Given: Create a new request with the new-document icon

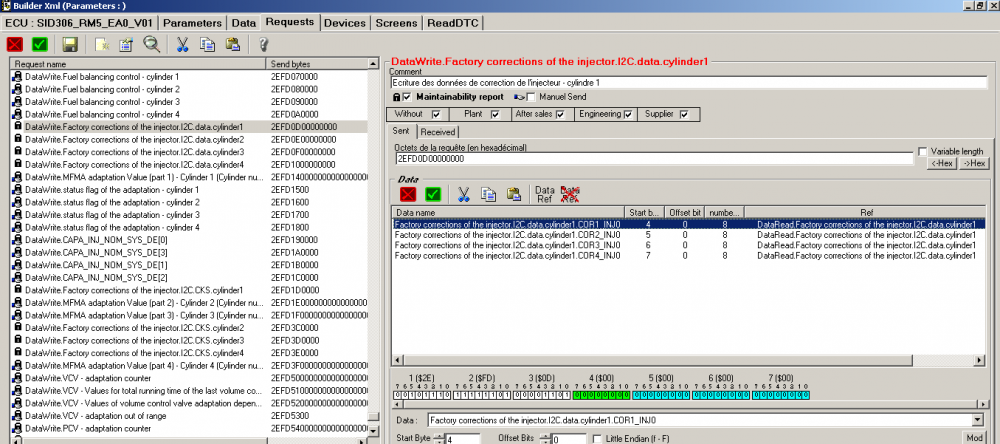Looking at the screenshot, I should tap(102, 44).
